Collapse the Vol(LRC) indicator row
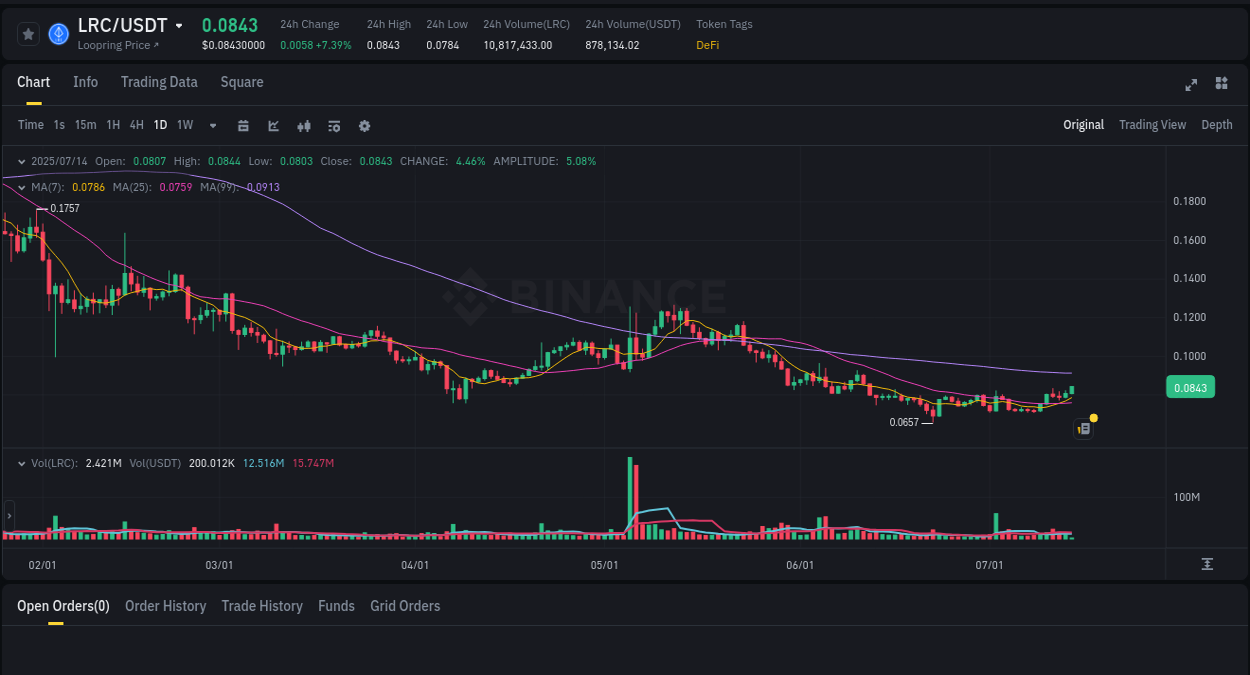The height and width of the screenshot is (675, 1250). (x=20, y=463)
